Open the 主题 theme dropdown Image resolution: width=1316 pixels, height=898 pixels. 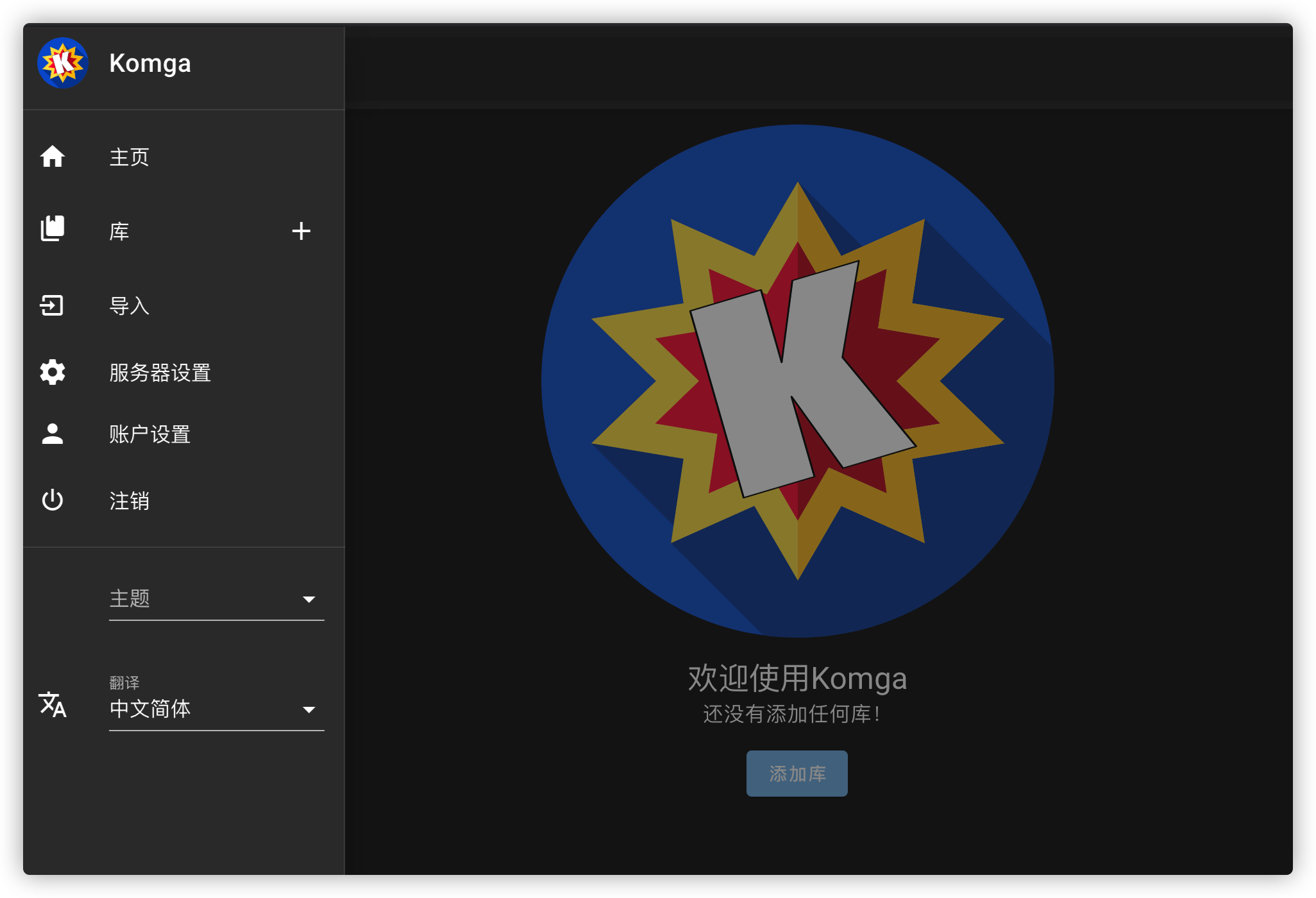point(216,599)
